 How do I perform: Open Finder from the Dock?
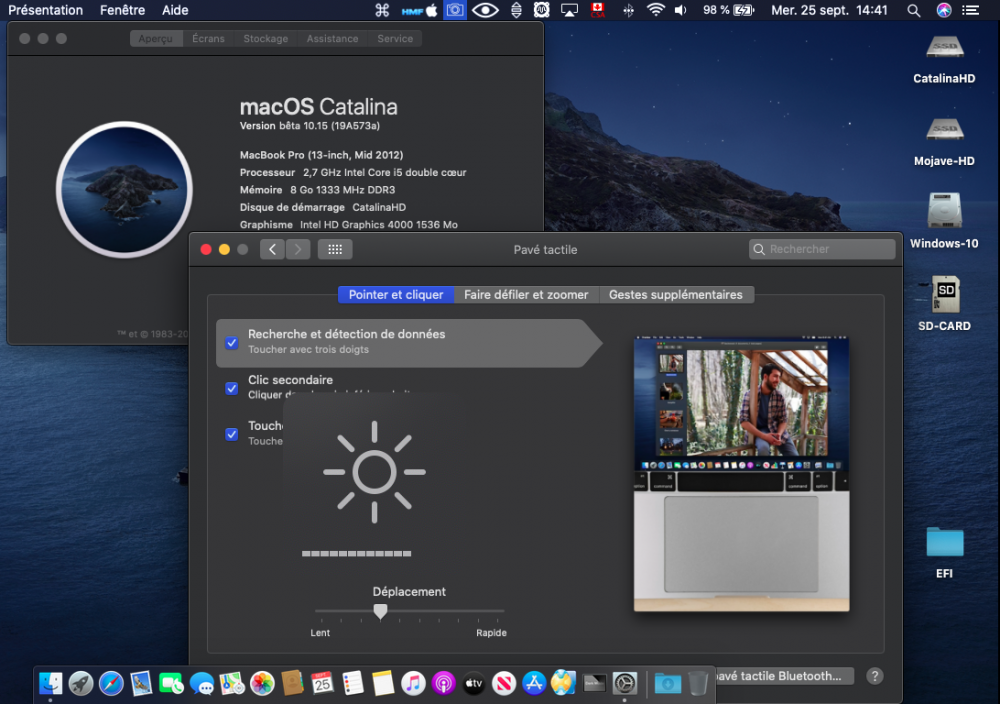click(x=50, y=684)
